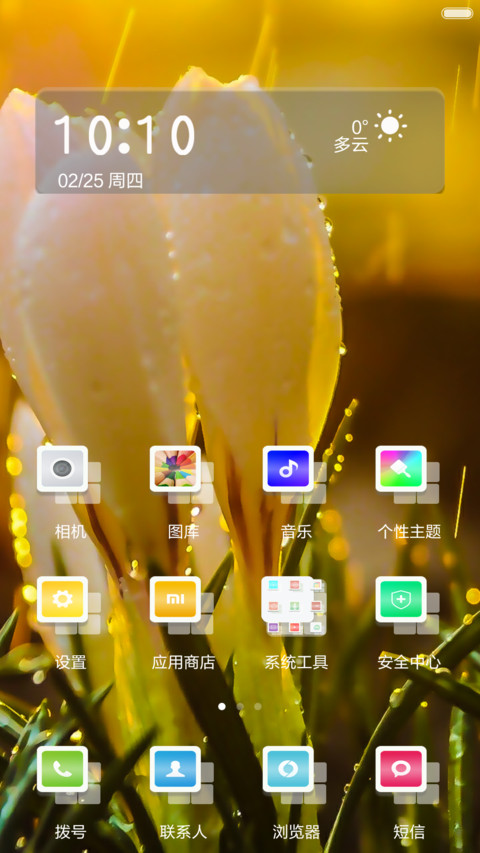Open the 个性主题 themes app
Viewport: 480px width, 853px height.
(402, 469)
